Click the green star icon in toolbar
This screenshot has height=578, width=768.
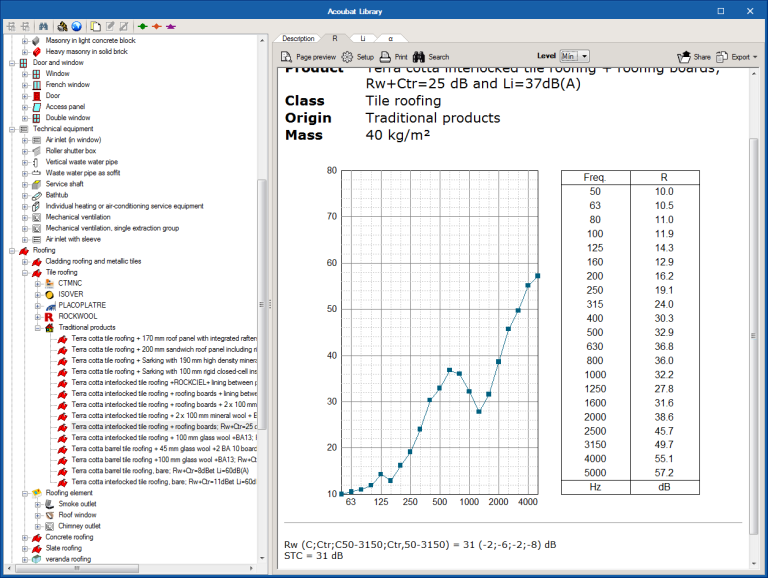tap(144, 26)
